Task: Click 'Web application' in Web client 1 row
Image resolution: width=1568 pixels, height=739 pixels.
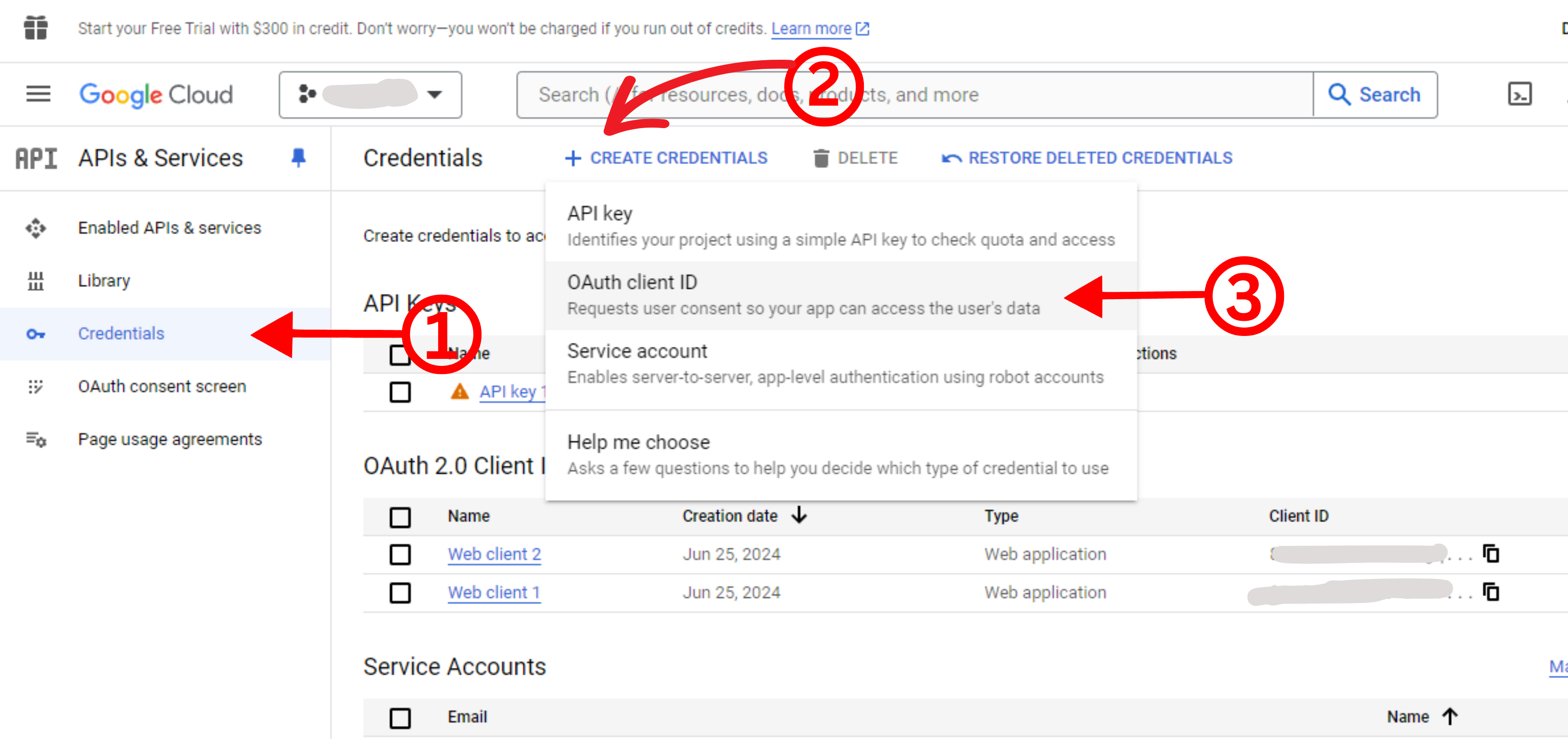Action: point(1045,593)
